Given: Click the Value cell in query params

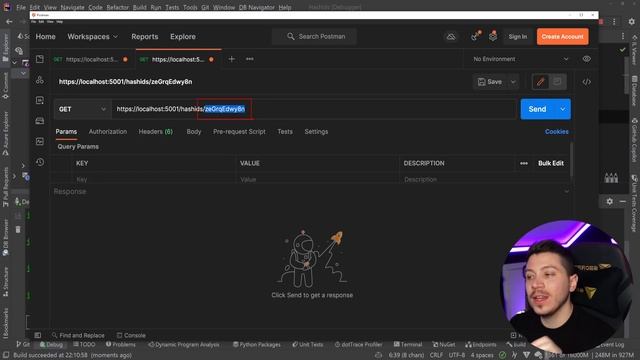Looking at the screenshot, I should pos(317,179).
